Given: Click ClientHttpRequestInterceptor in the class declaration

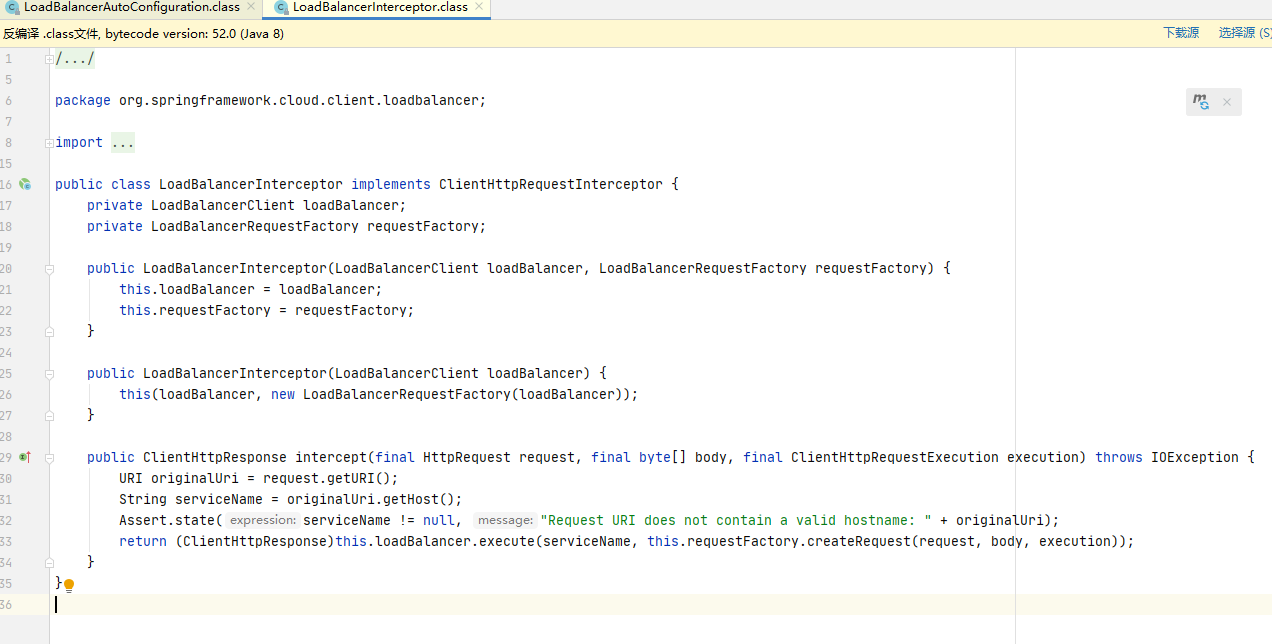Looking at the screenshot, I should (551, 185).
